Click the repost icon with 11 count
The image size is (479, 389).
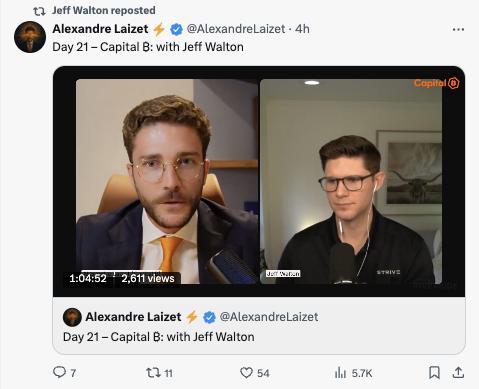(153, 372)
